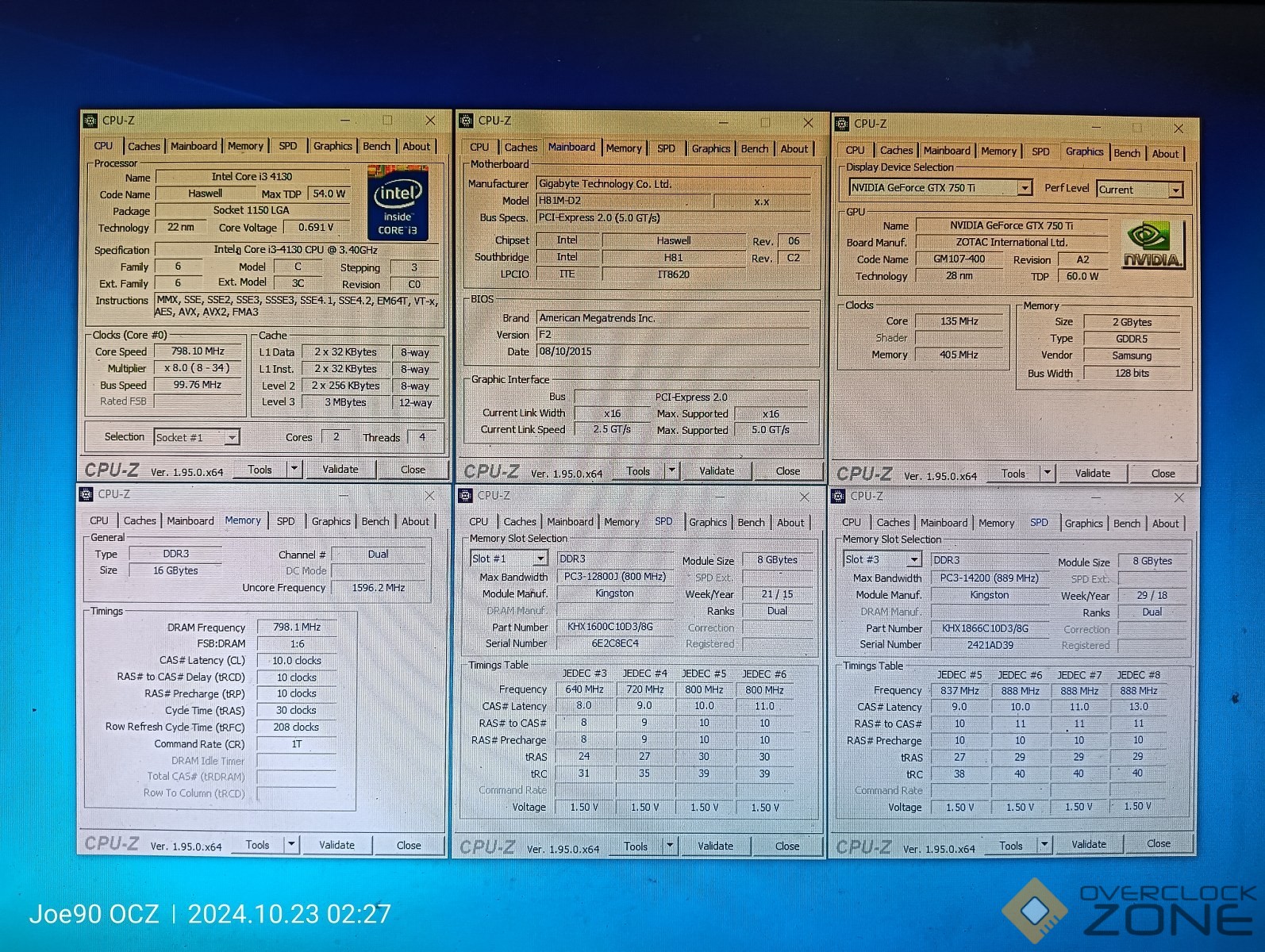Switch to the Caches tab in the CPU tab window
The width and height of the screenshot is (1265, 952).
click(x=144, y=146)
